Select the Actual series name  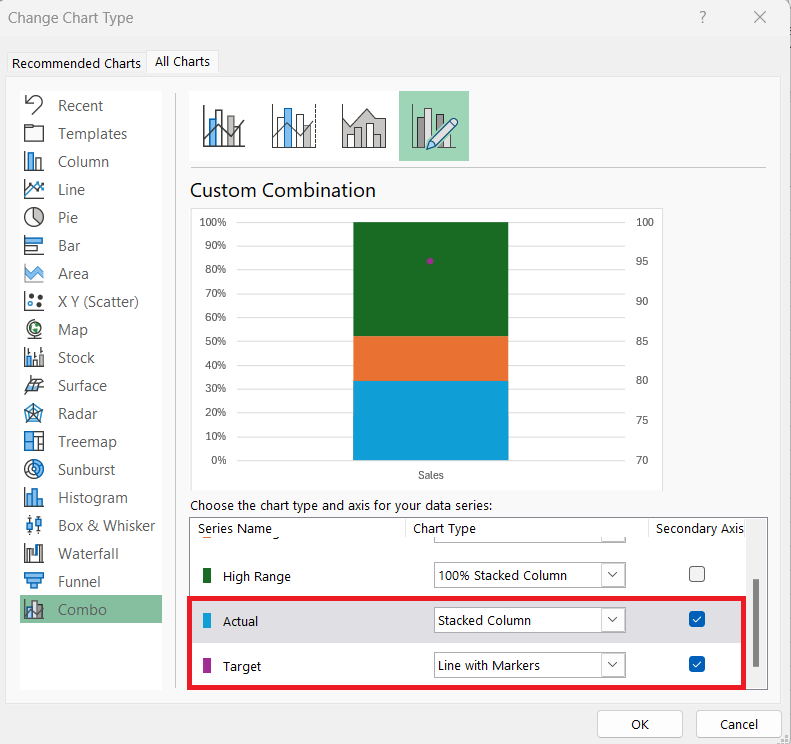click(240, 621)
